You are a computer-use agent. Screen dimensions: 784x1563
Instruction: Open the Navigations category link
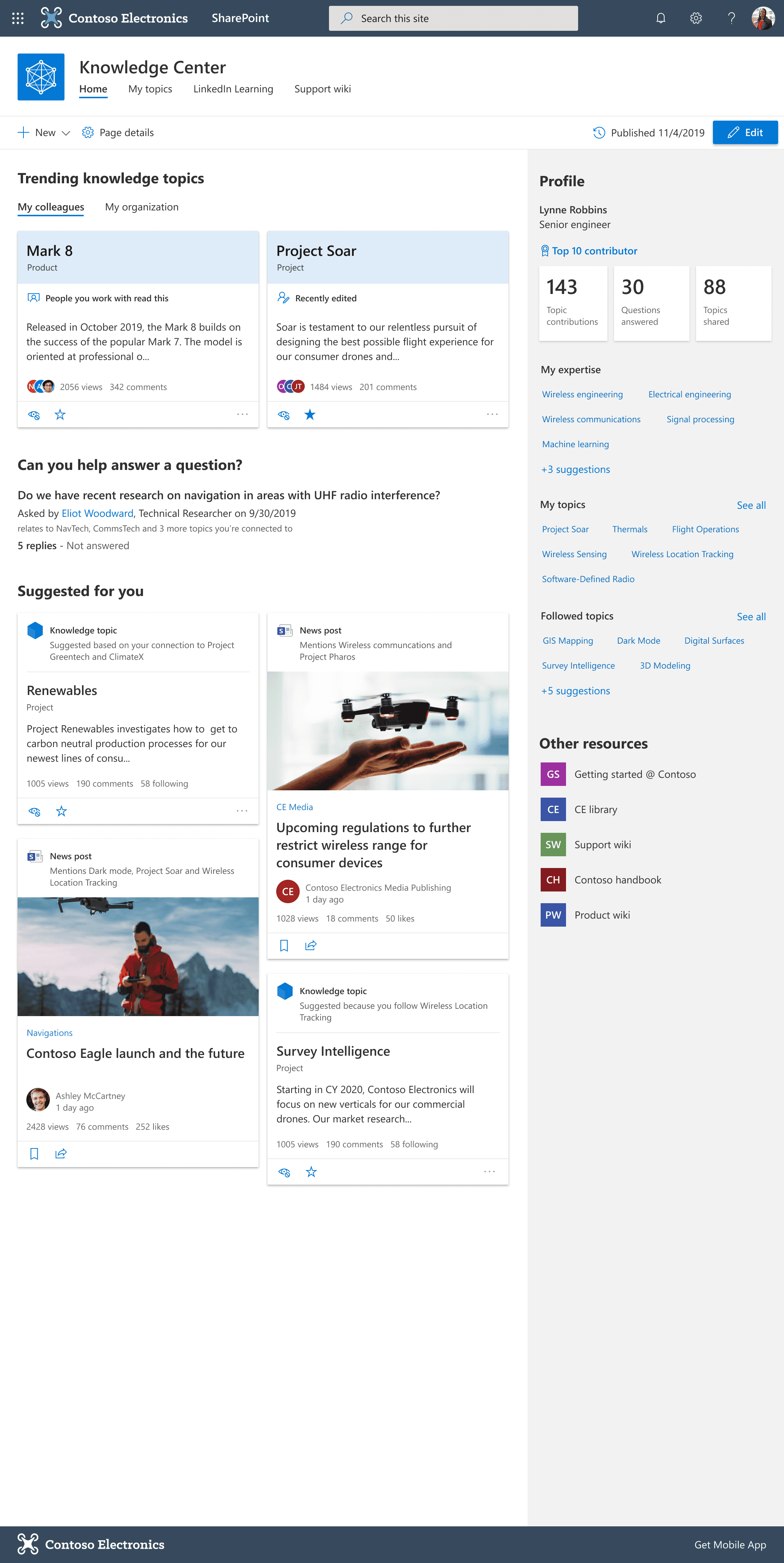[x=50, y=1033]
